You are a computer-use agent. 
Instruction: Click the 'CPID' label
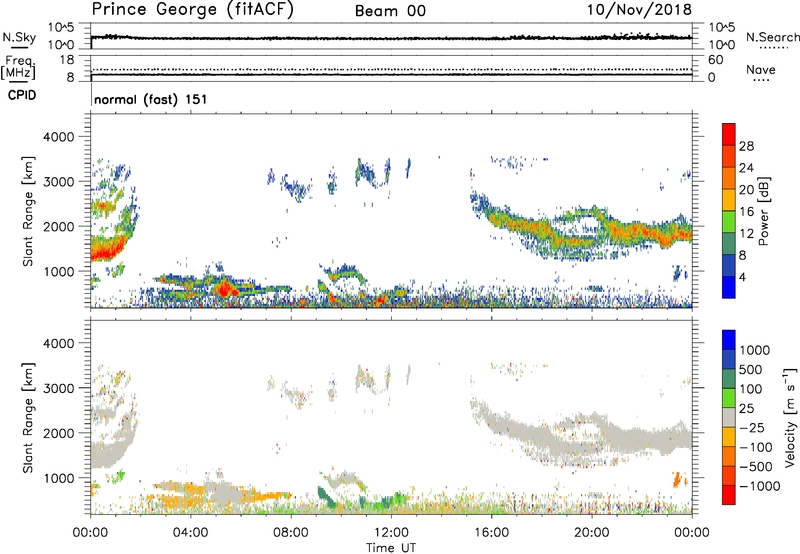pos(22,95)
